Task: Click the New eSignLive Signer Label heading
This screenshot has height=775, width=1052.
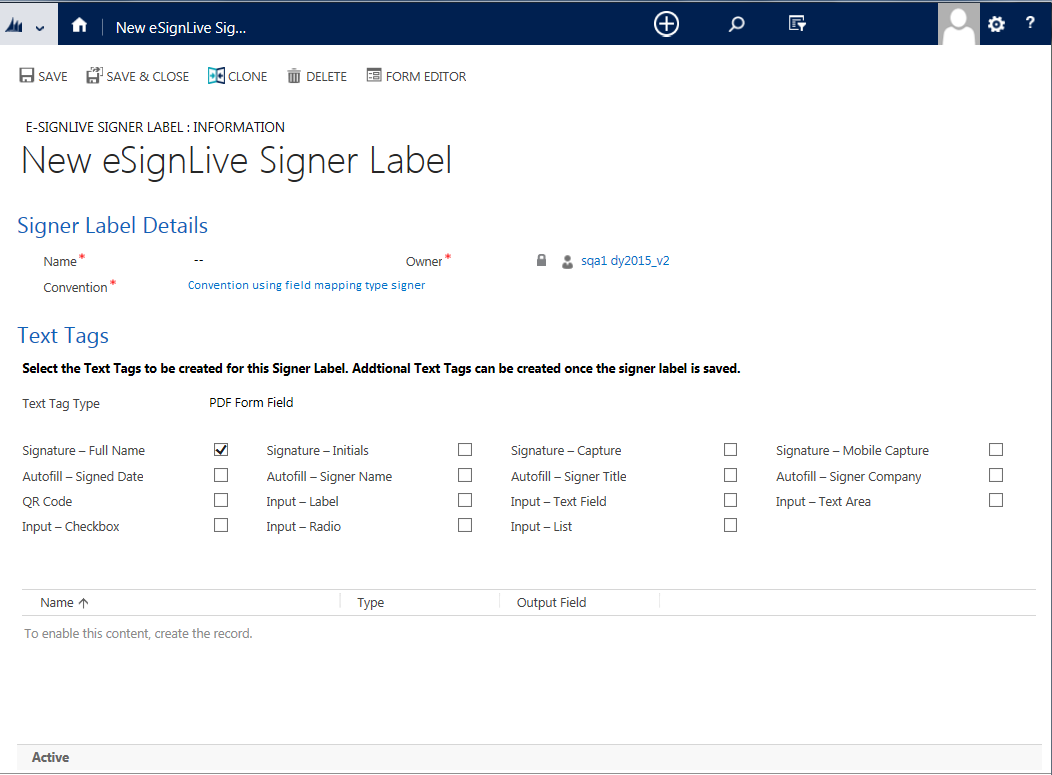Action: point(237,161)
